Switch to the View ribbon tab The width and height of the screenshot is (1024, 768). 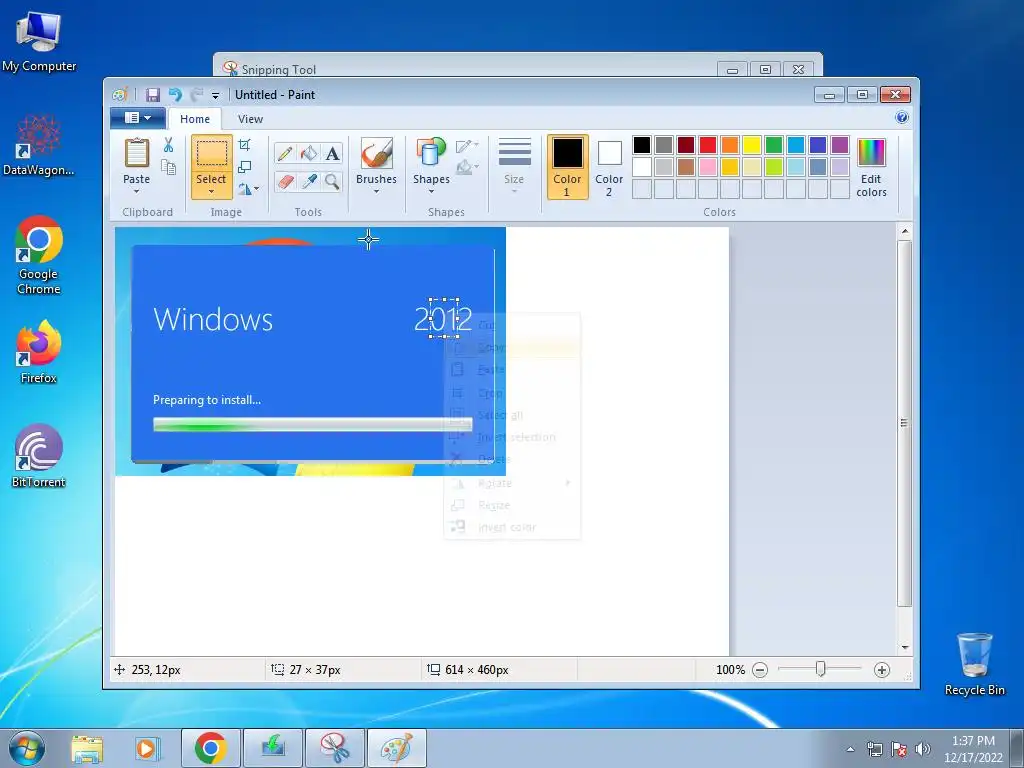coord(250,119)
